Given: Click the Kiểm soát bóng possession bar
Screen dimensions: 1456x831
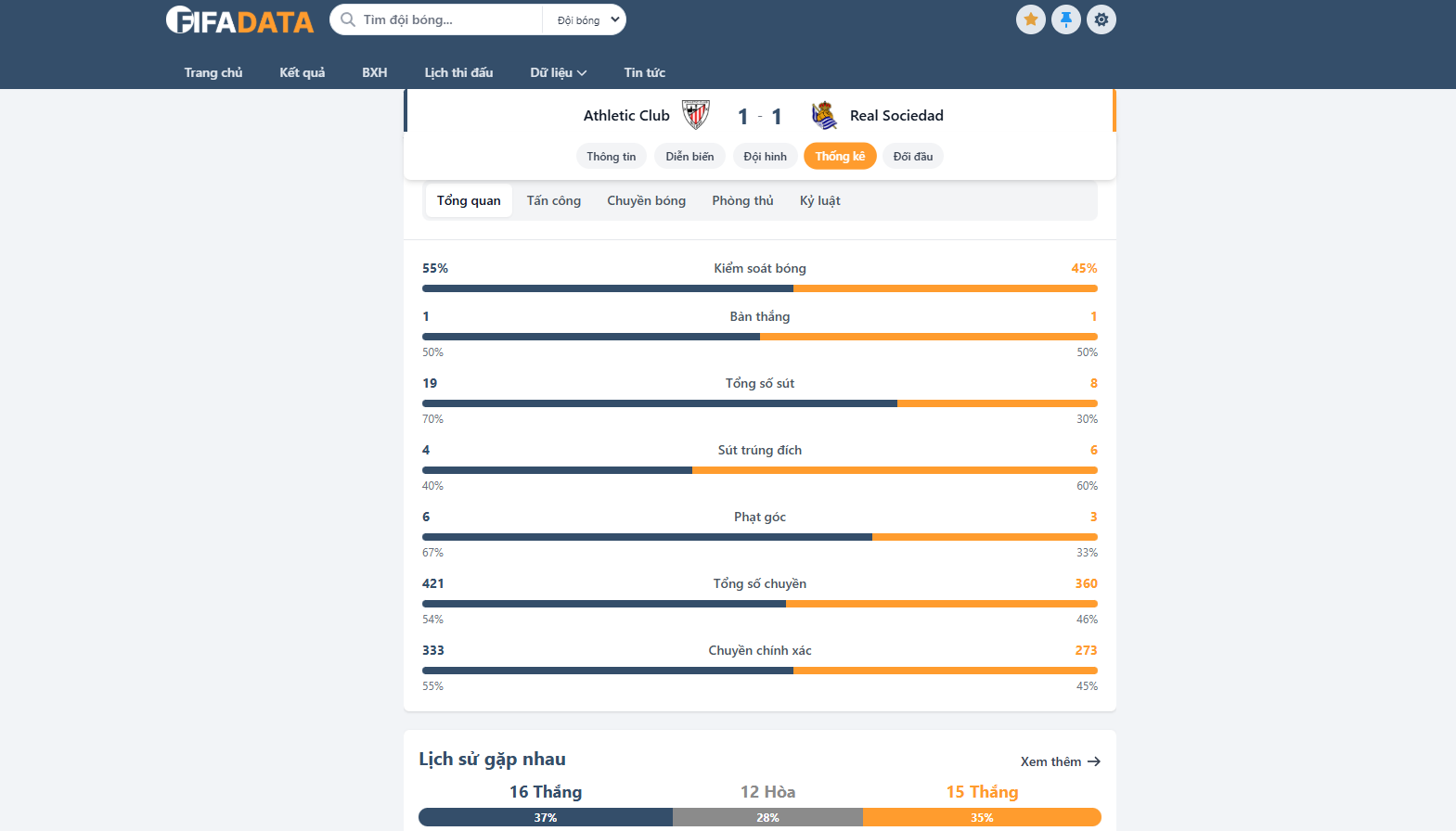Looking at the screenshot, I should point(759,288).
